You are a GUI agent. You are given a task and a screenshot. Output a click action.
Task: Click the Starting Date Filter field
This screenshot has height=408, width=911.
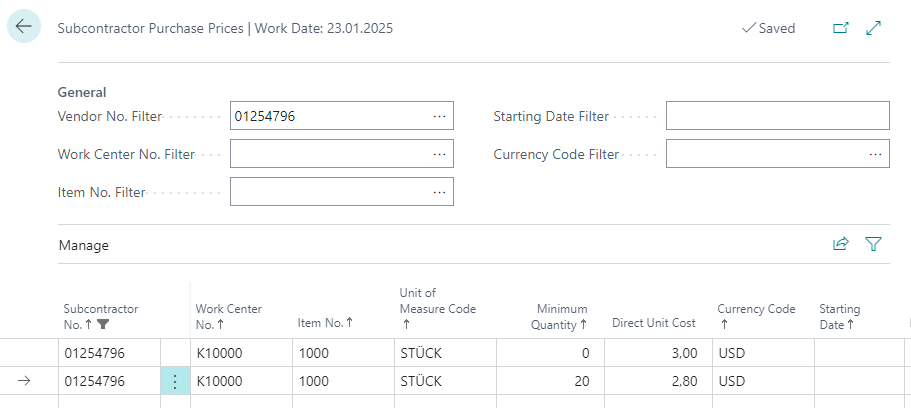pyautogui.click(x=777, y=116)
